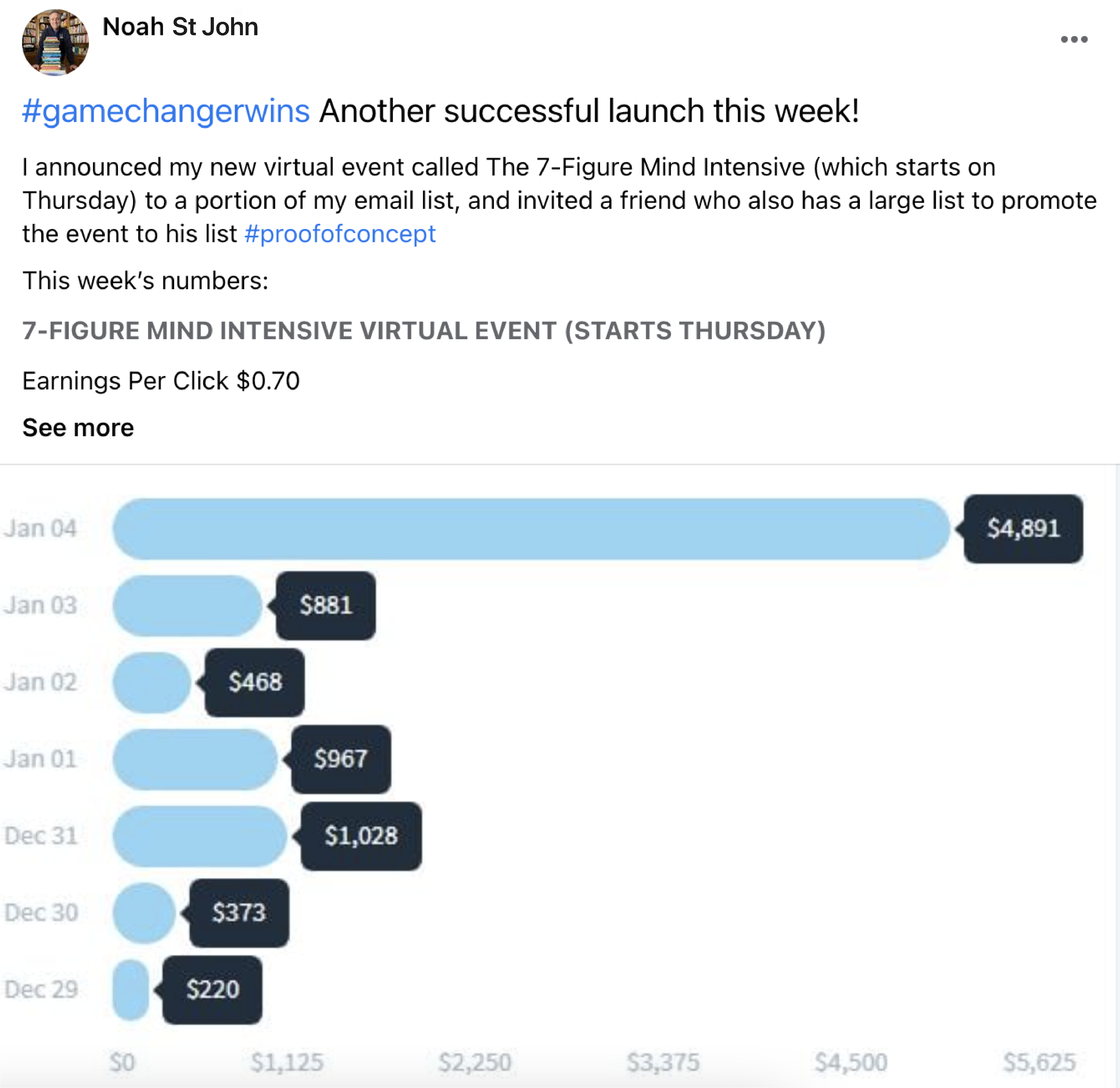
Task: Click the $468 value tooltip
Action: tap(255, 682)
